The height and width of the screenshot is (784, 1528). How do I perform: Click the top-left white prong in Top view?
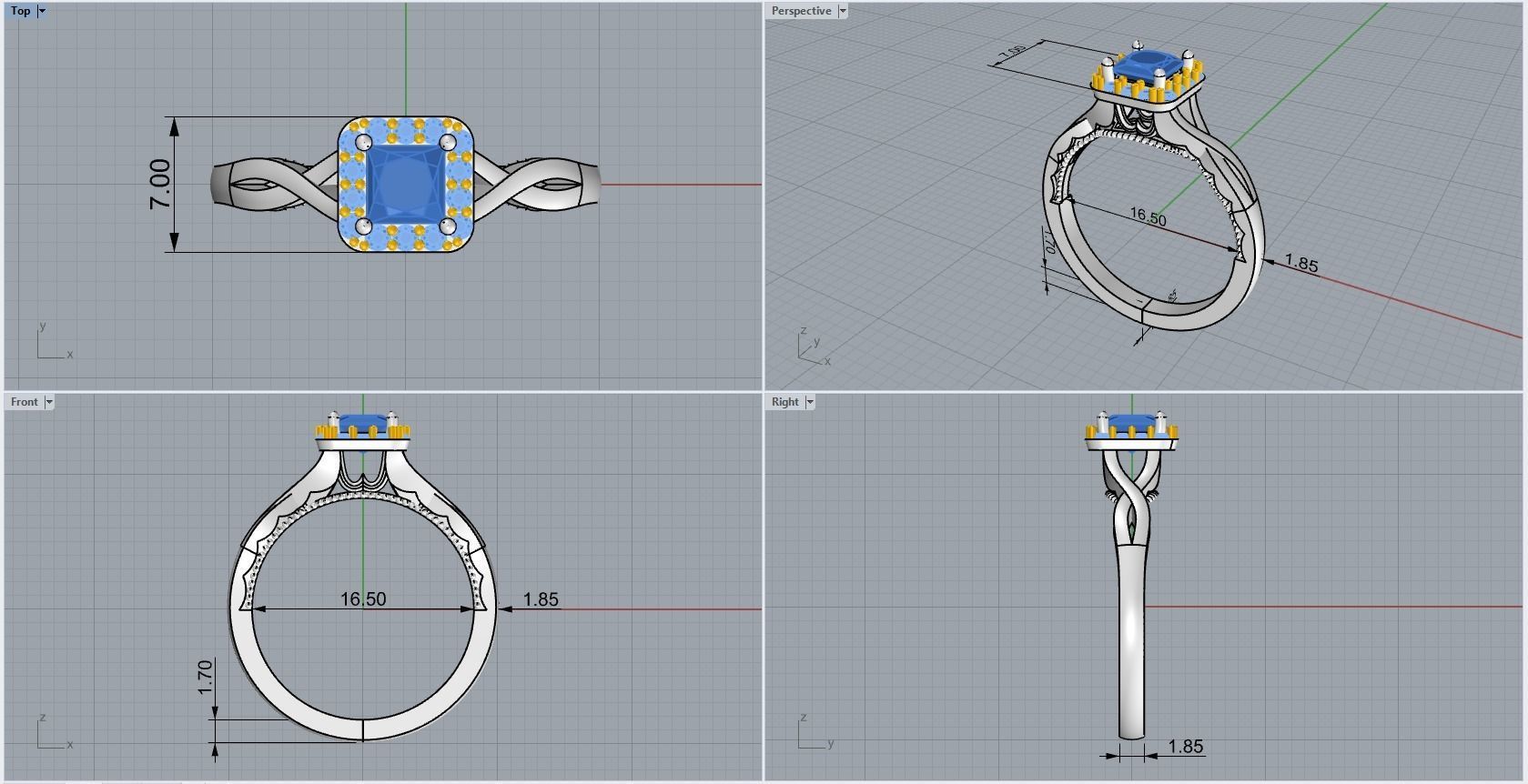[363, 143]
